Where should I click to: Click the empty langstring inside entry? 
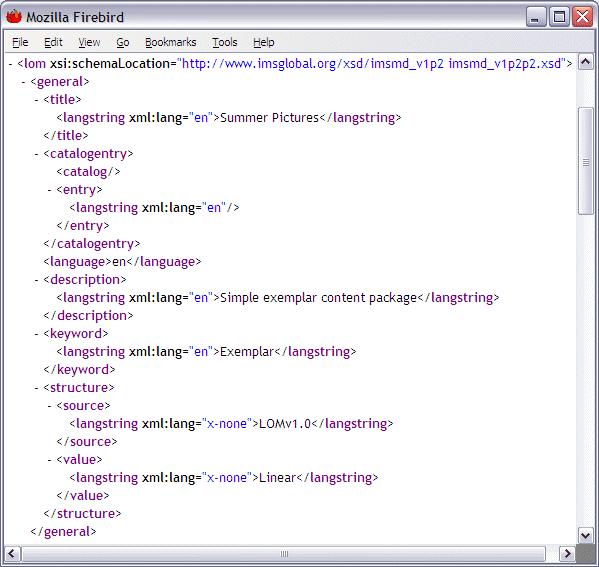click(154, 208)
